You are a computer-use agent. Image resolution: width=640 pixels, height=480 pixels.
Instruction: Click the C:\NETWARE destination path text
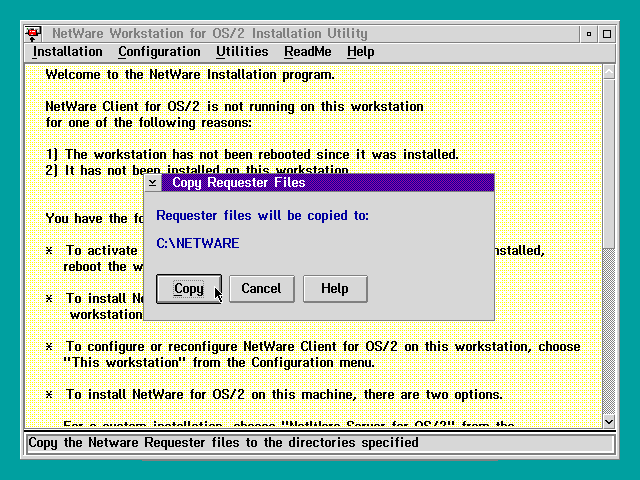(198, 243)
